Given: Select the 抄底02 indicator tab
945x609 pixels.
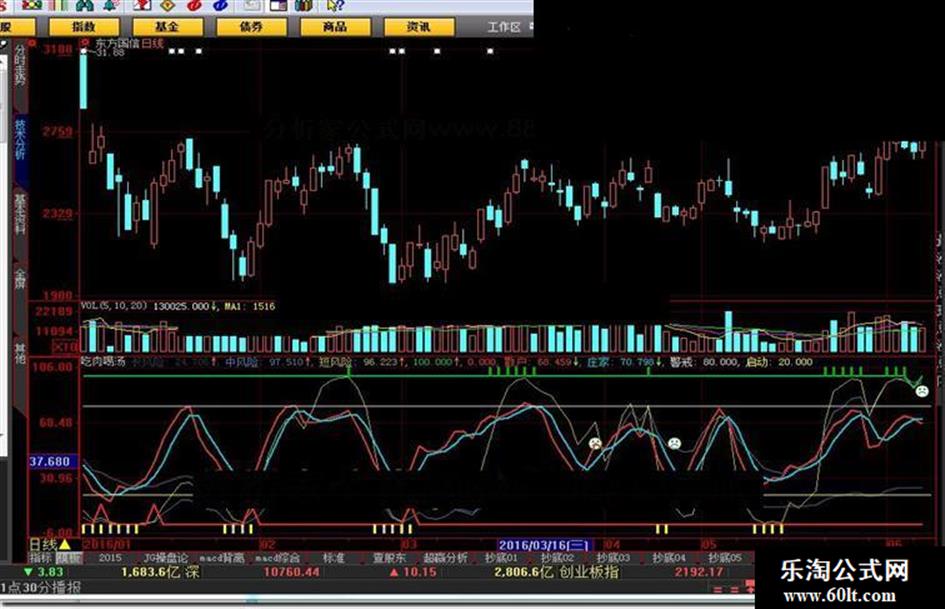Looking at the screenshot, I should pyautogui.click(x=557, y=558).
